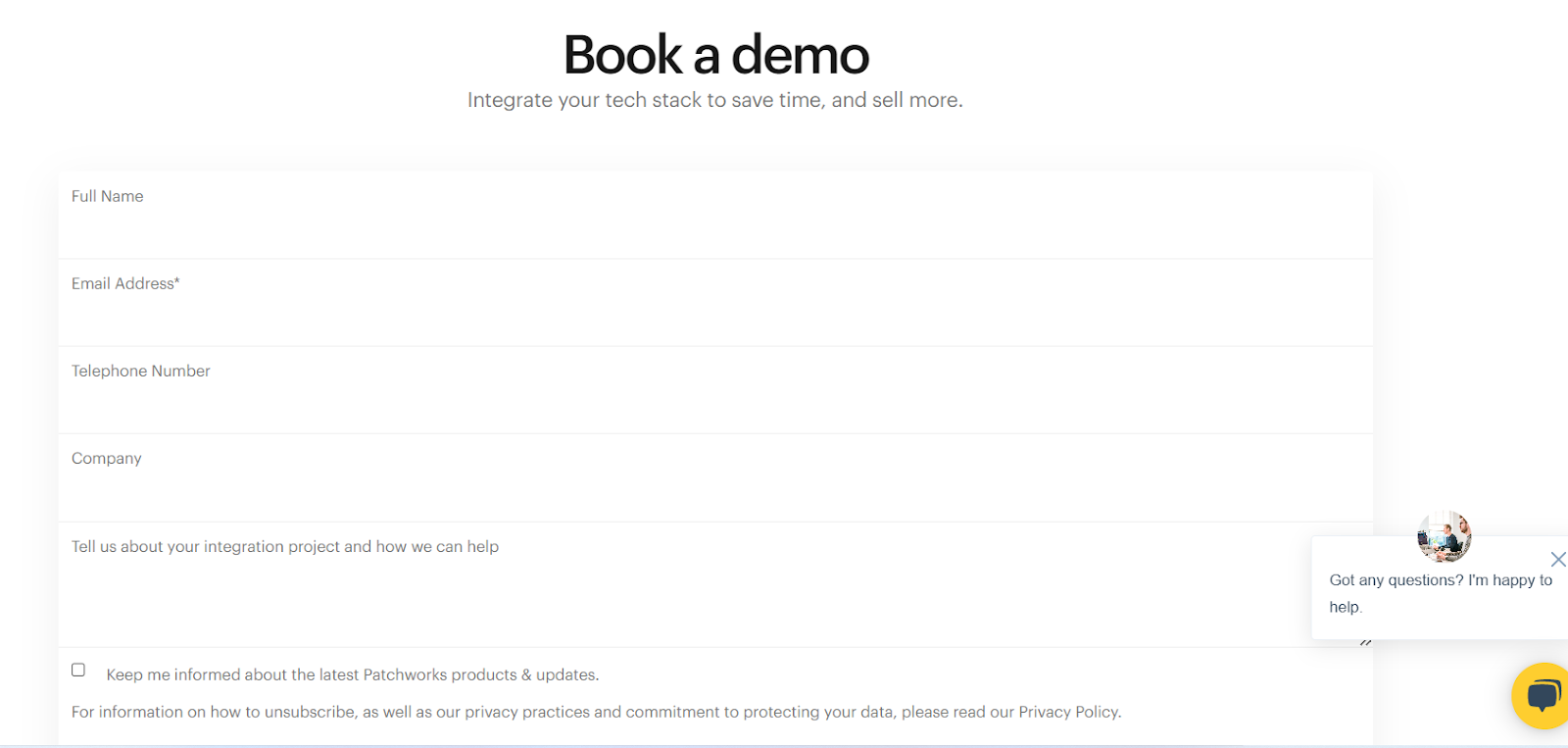Screen dimensions: 1568x748
Task: Click the 'Company' label text
Action: coord(107,458)
